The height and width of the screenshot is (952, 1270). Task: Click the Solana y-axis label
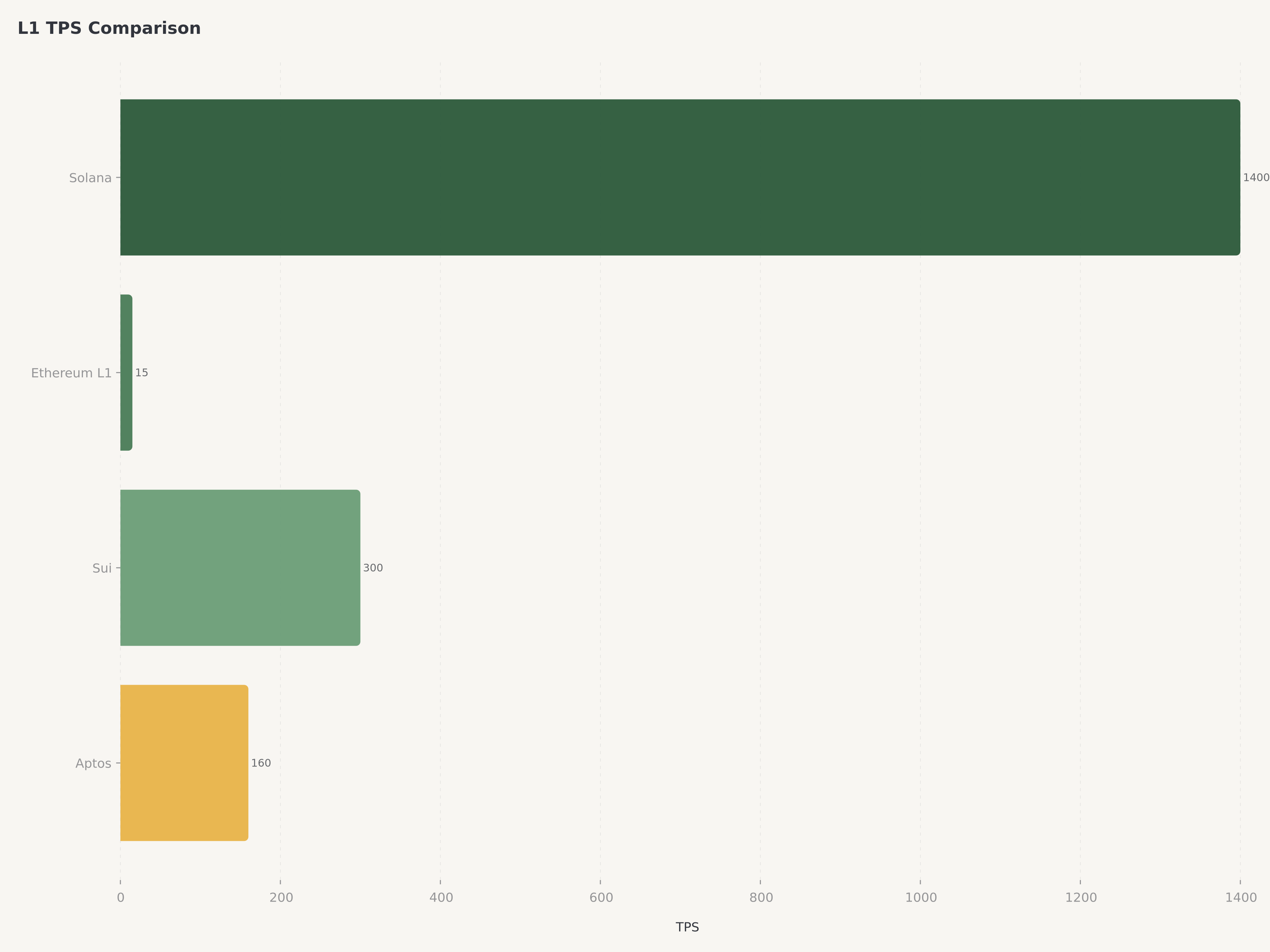click(90, 178)
